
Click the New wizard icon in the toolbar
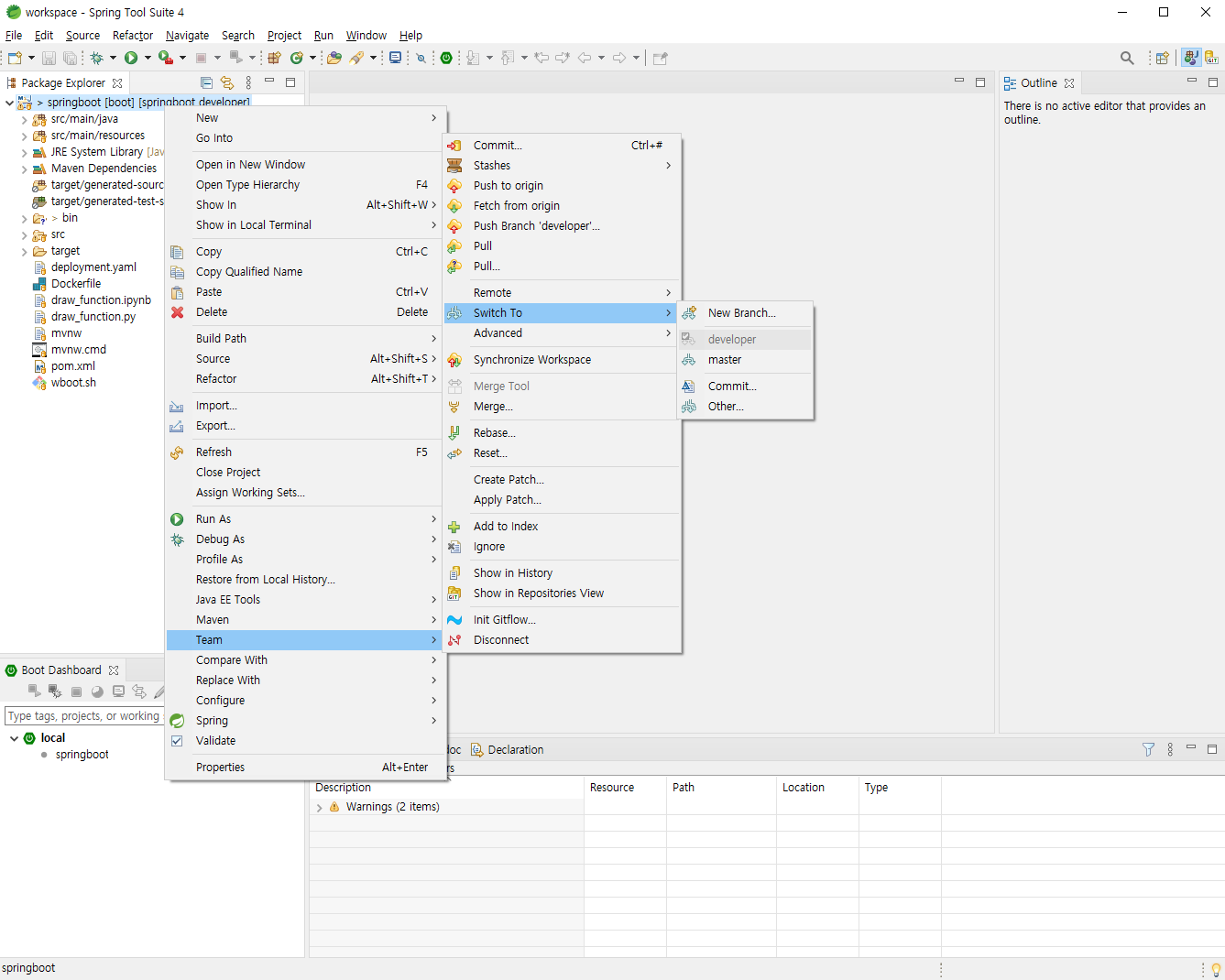coord(15,58)
